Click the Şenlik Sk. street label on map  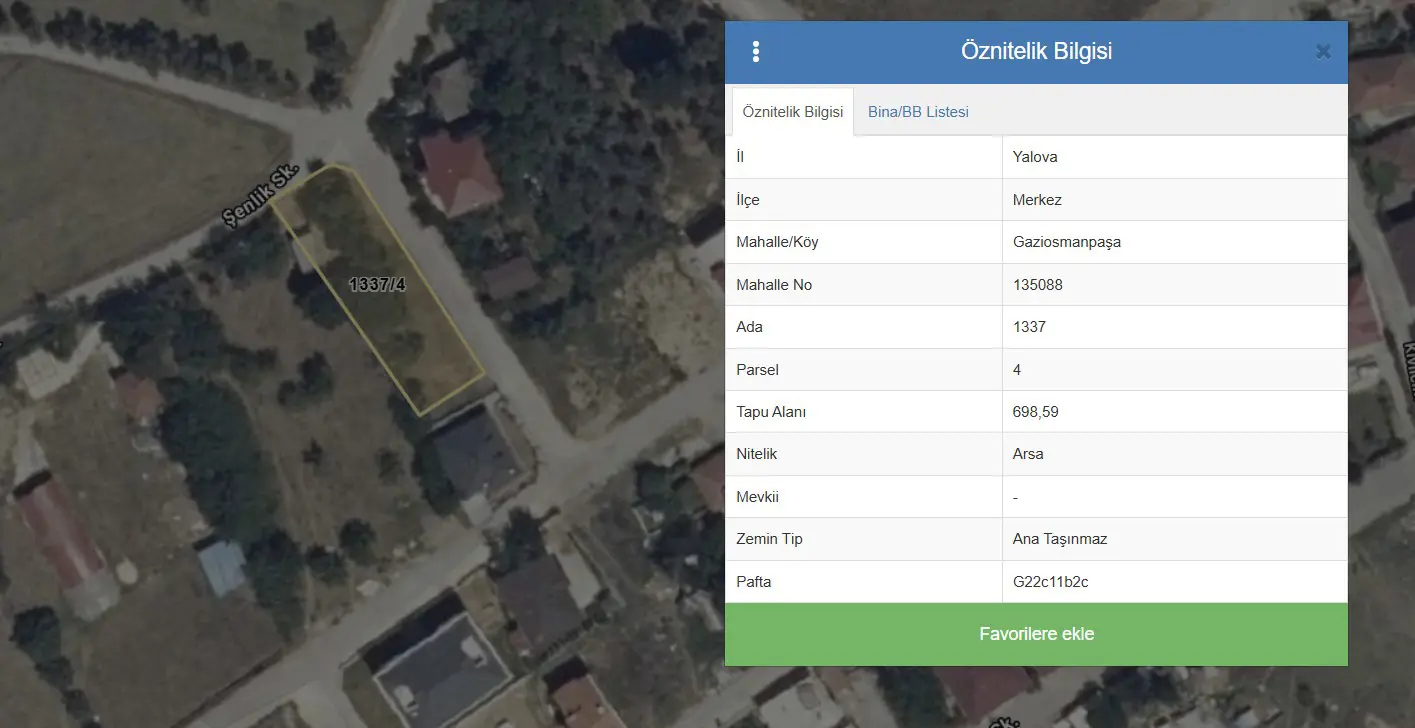pos(261,197)
